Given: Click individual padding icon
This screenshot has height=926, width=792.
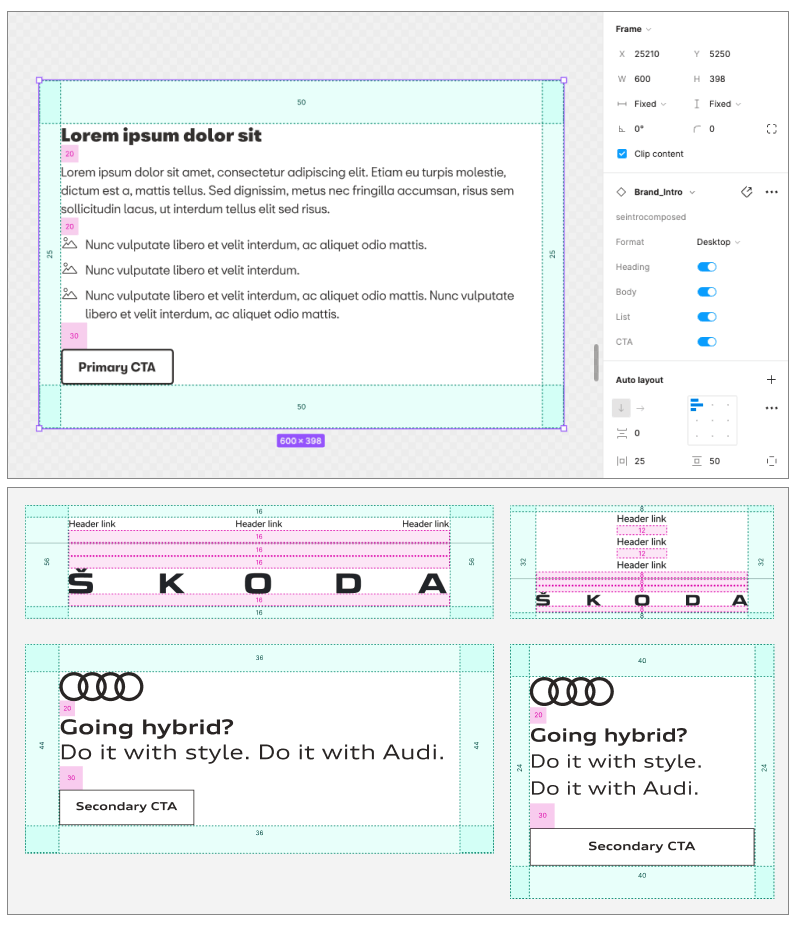Looking at the screenshot, I should pos(771,461).
